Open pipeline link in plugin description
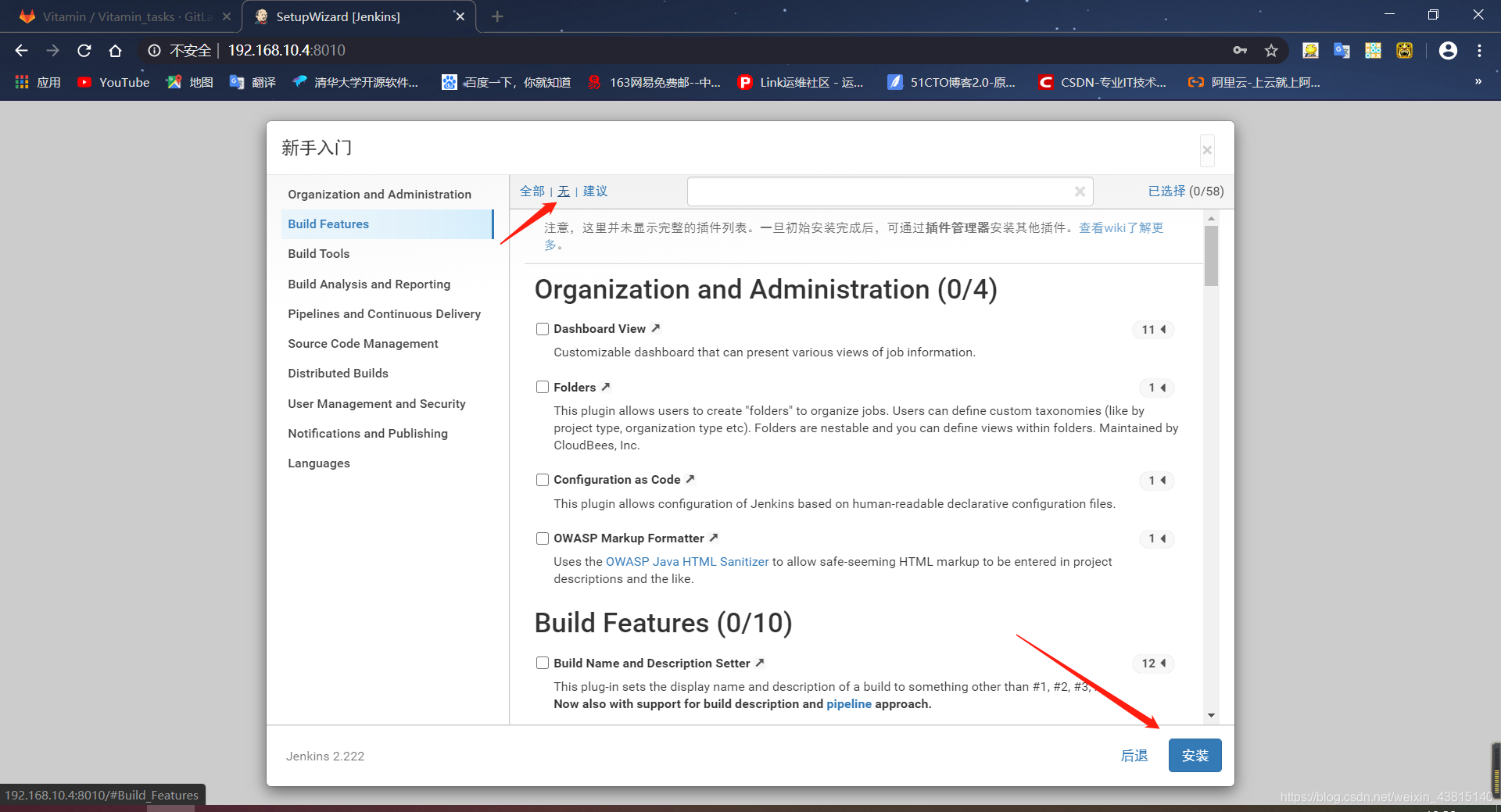This screenshot has height=812, width=1501. click(849, 704)
